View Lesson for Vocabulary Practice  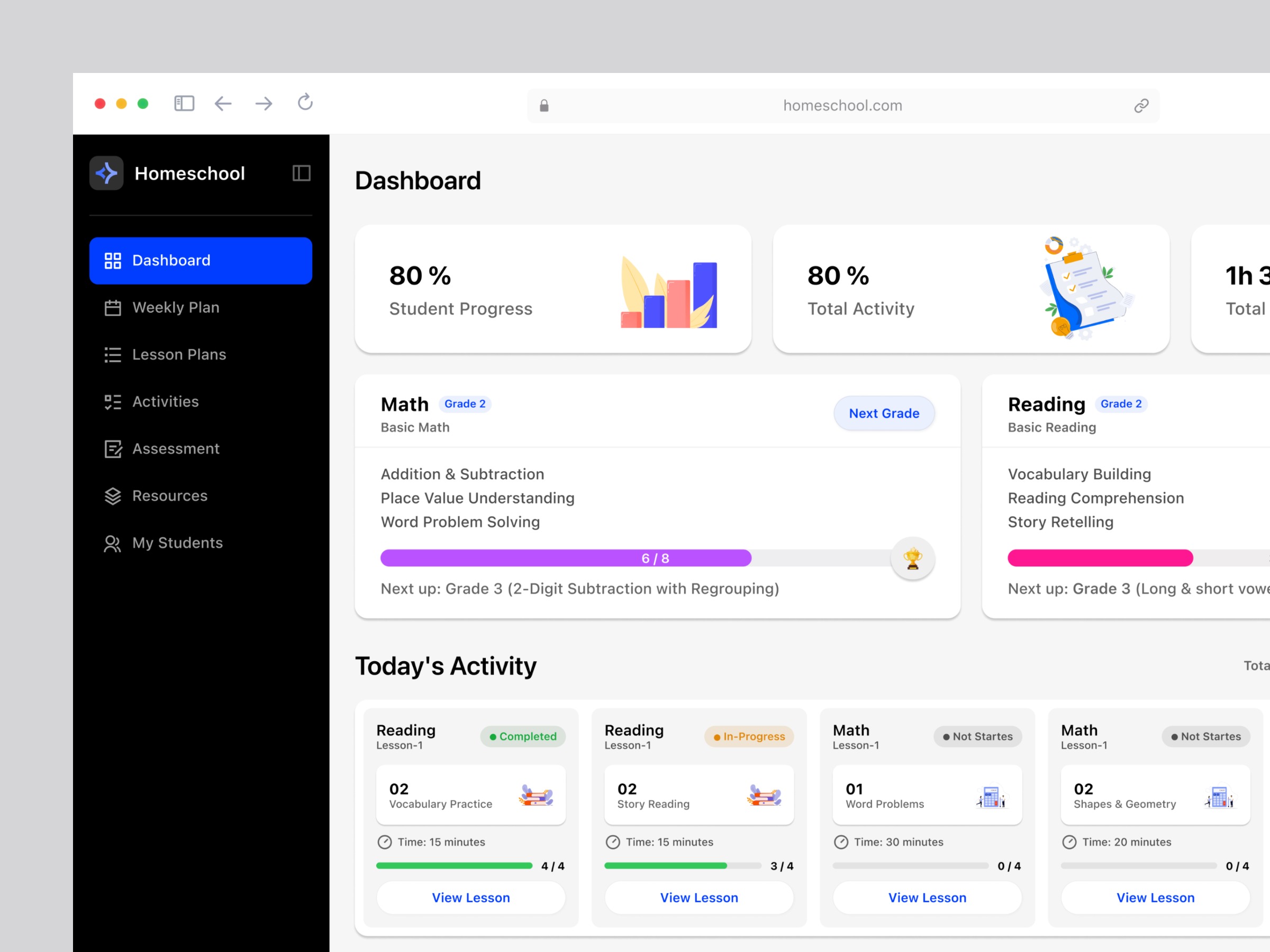coord(471,898)
